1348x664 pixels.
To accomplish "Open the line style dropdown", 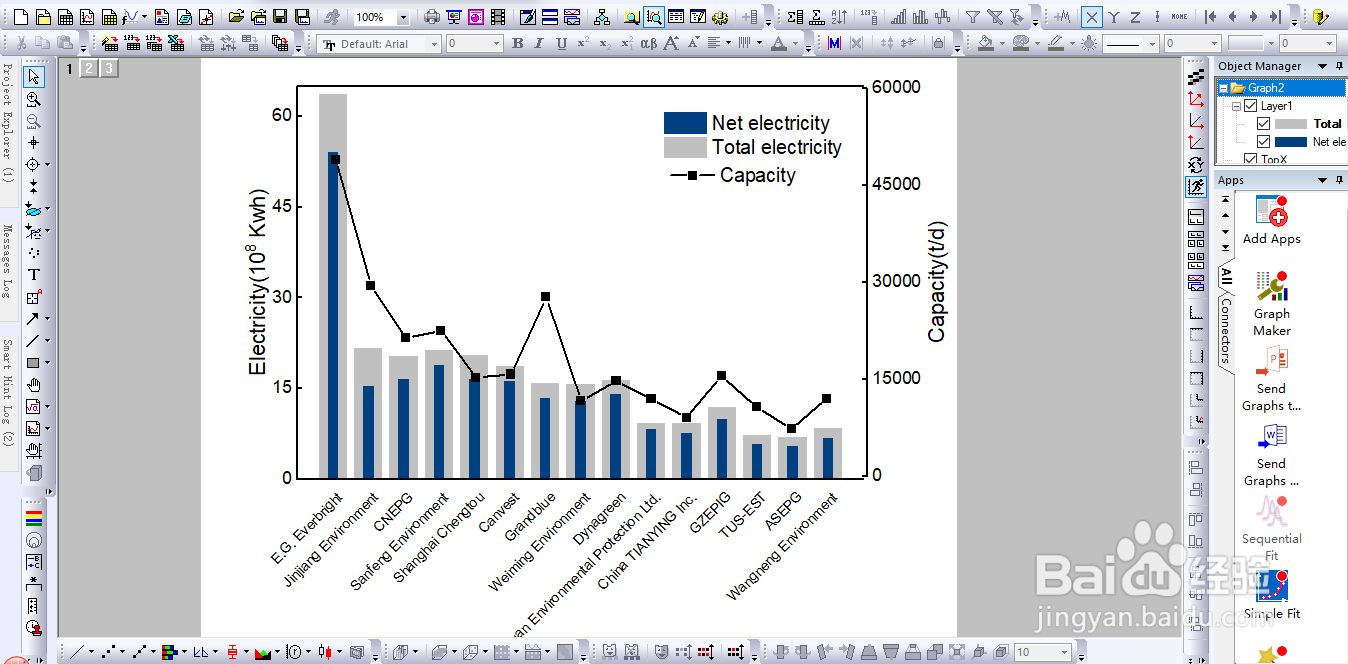I will click(1152, 44).
